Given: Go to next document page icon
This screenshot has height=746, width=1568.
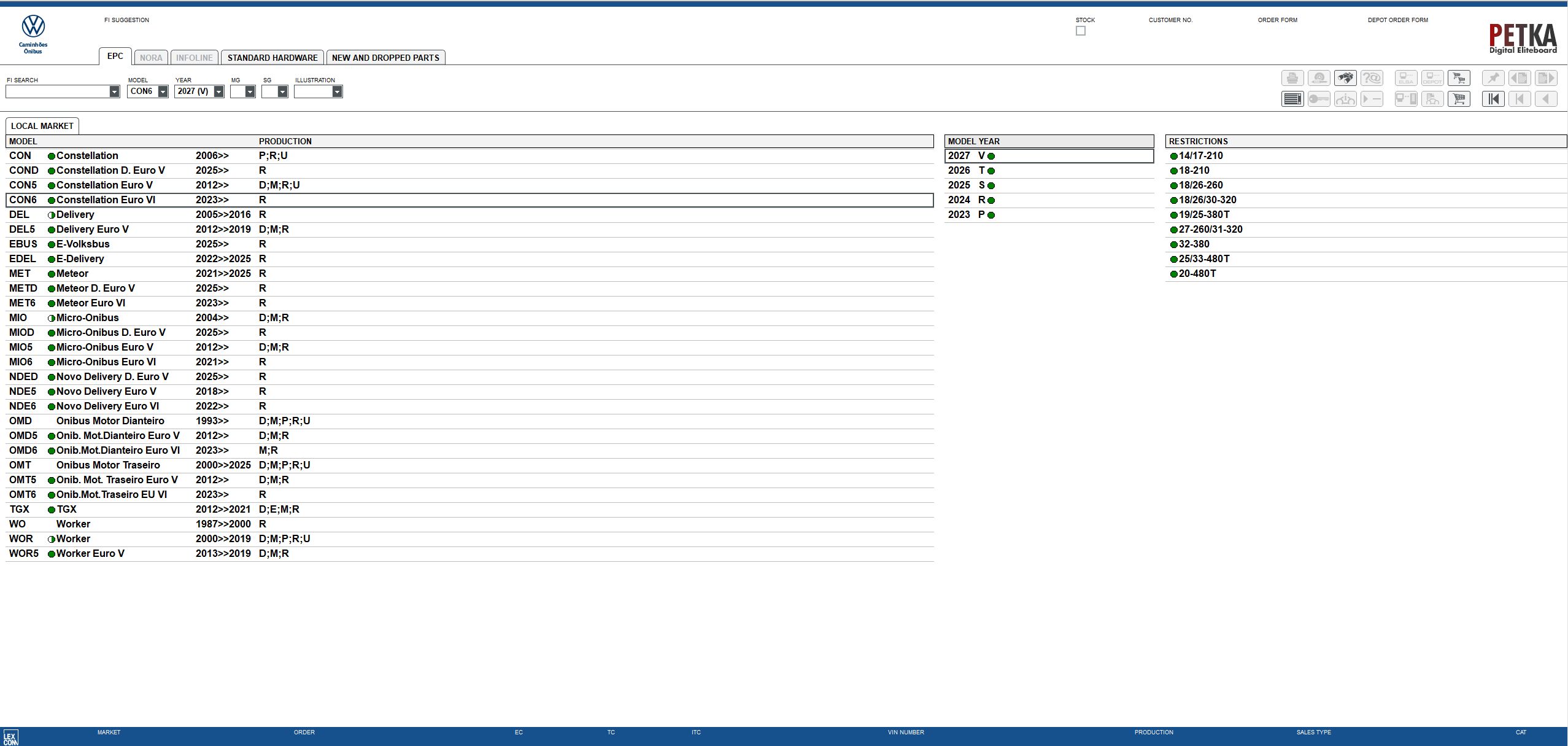Looking at the screenshot, I should (1546, 78).
